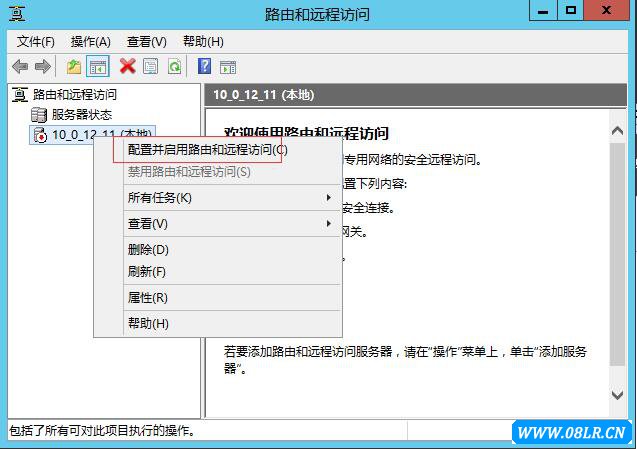This screenshot has width=637, height=449.
Task: Click the green Refresh toolbar icon
Action: [x=174, y=66]
